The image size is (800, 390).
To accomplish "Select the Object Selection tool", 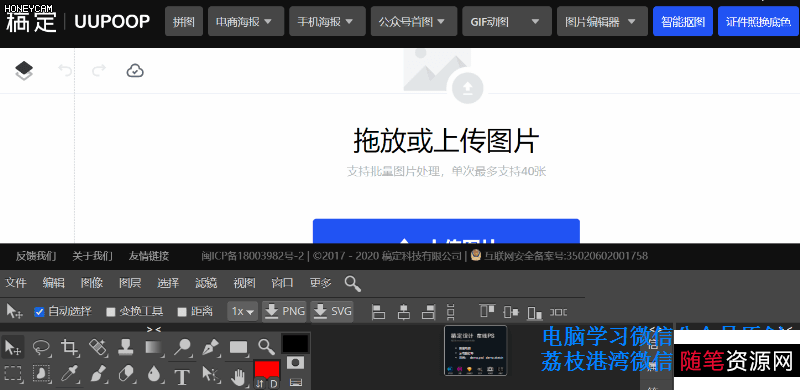I will coord(41,375).
